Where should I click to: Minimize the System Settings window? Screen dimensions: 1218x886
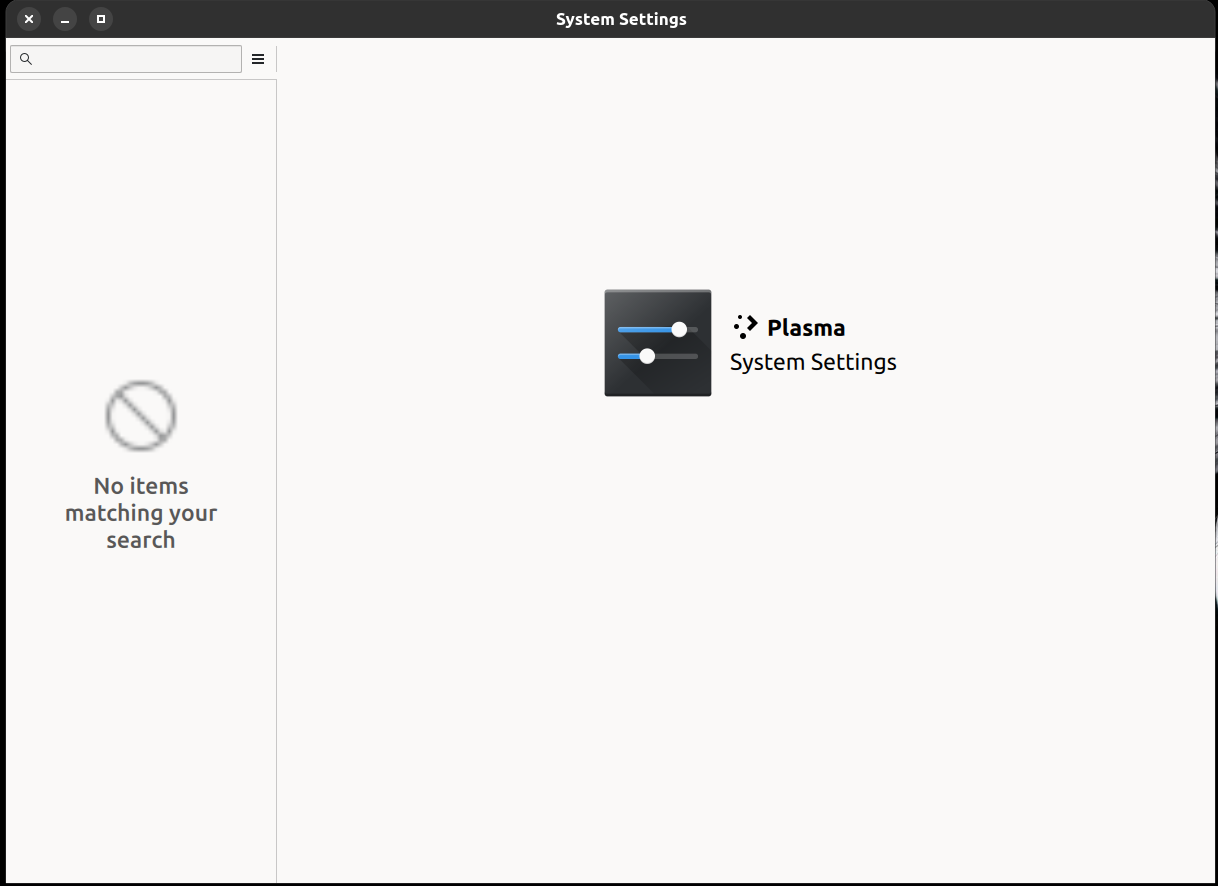[65, 19]
